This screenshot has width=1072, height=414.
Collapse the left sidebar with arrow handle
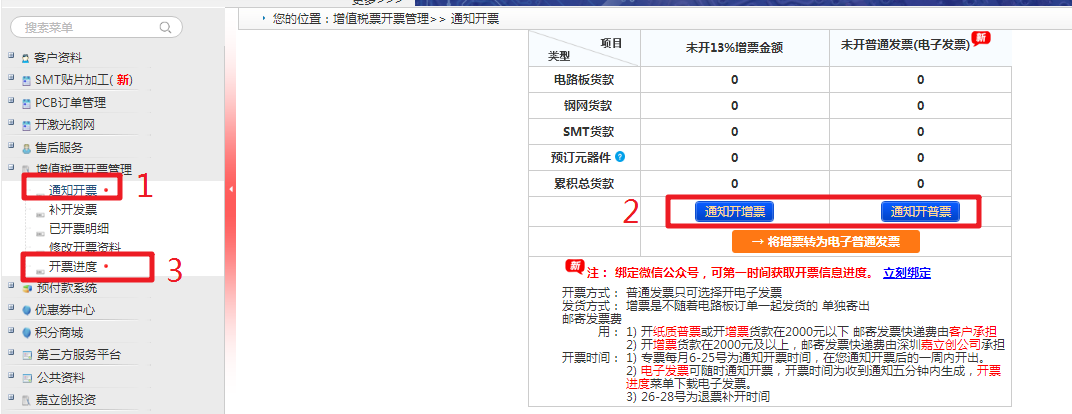click(230, 189)
